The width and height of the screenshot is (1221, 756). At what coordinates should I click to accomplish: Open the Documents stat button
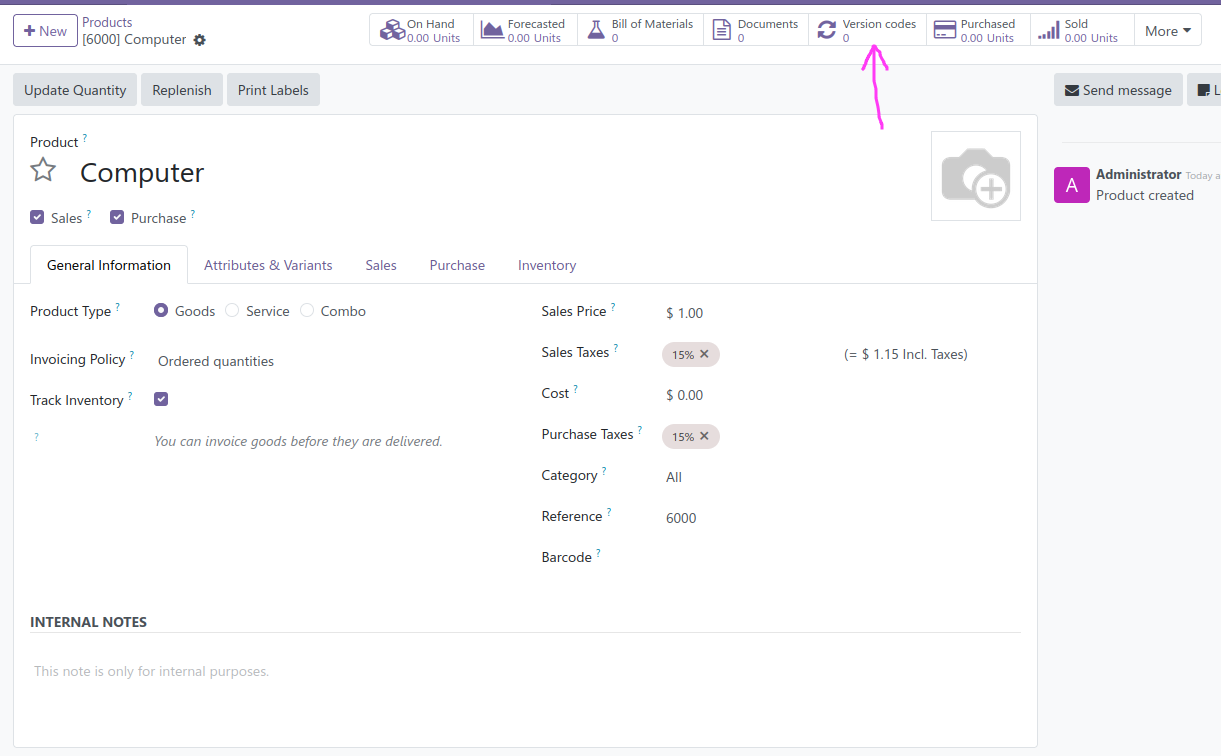[x=755, y=30]
